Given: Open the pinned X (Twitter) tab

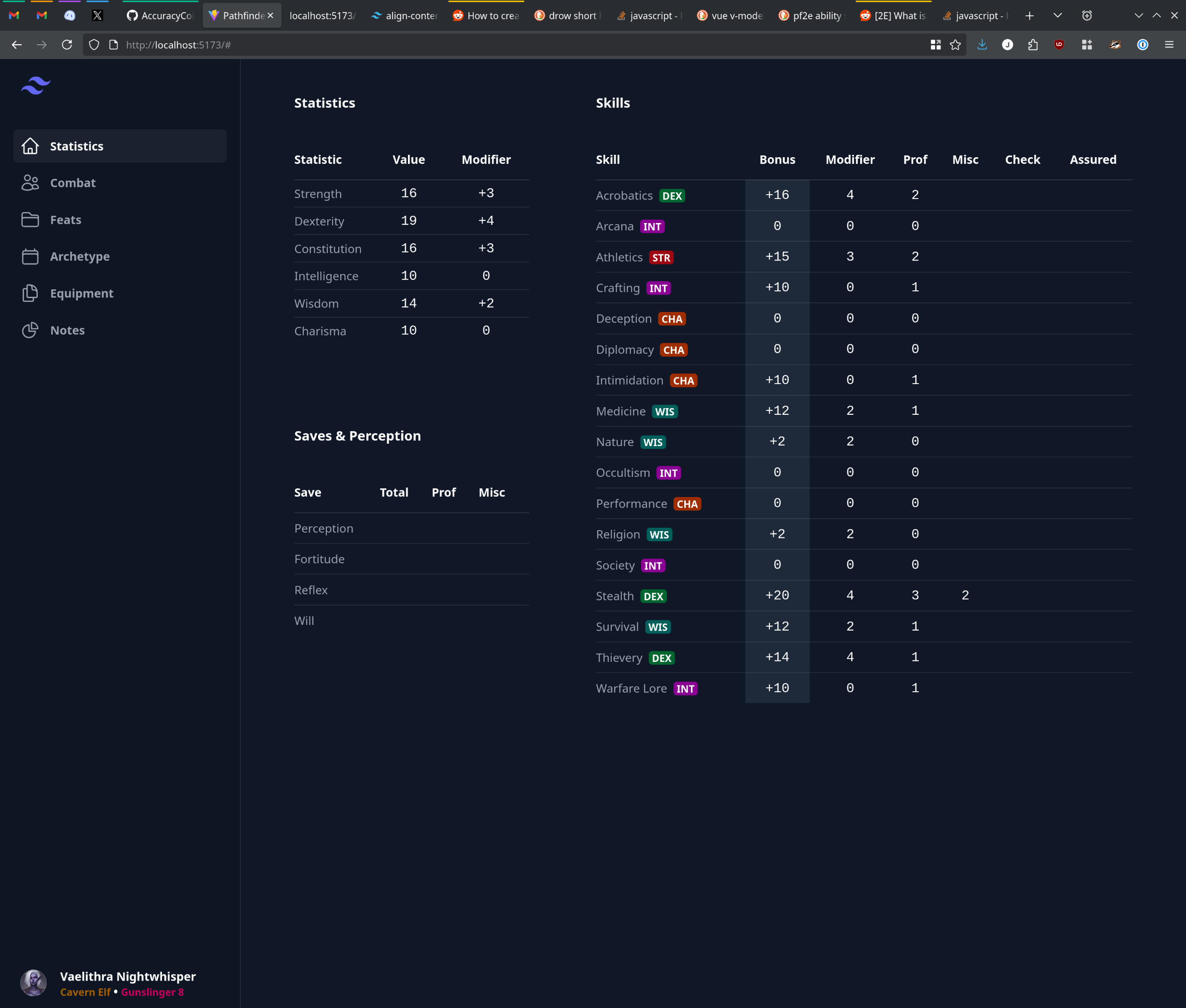Looking at the screenshot, I should [x=97, y=15].
